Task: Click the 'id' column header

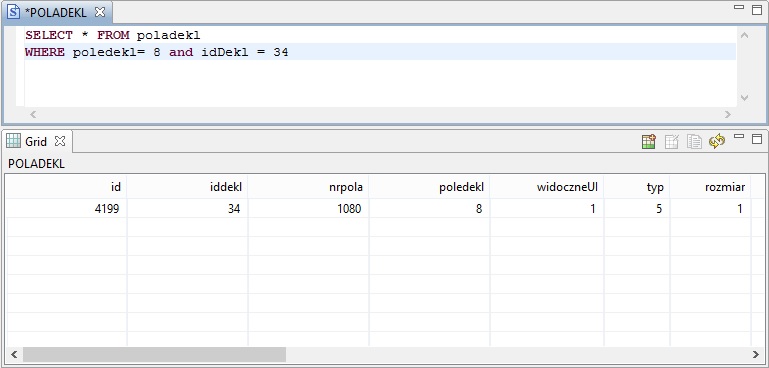Action: (x=66, y=187)
